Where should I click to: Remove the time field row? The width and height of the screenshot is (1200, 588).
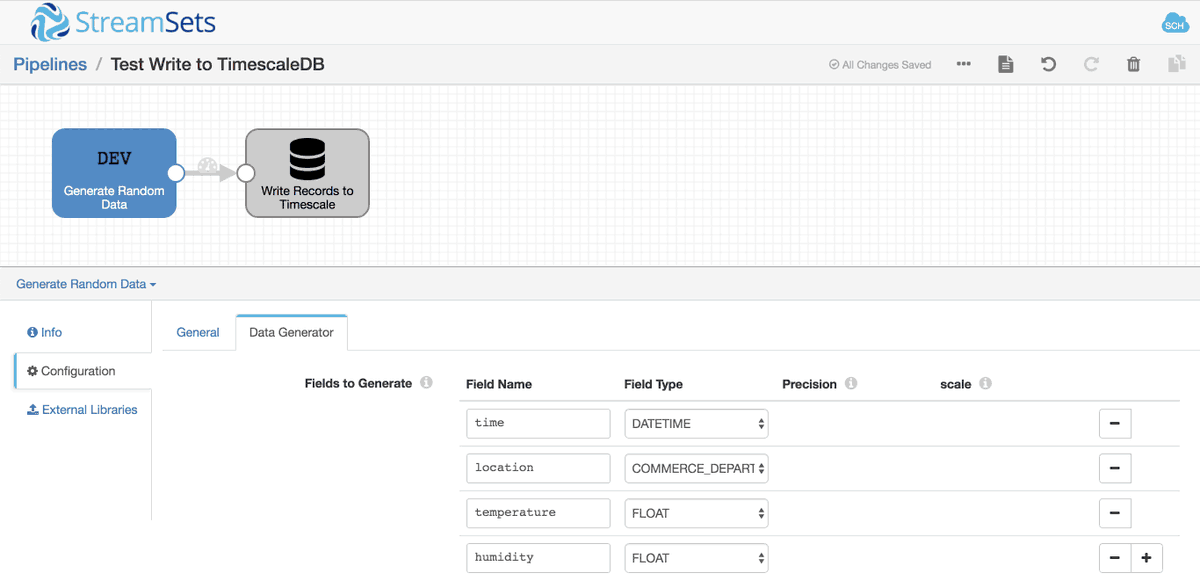tap(1114, 423)
